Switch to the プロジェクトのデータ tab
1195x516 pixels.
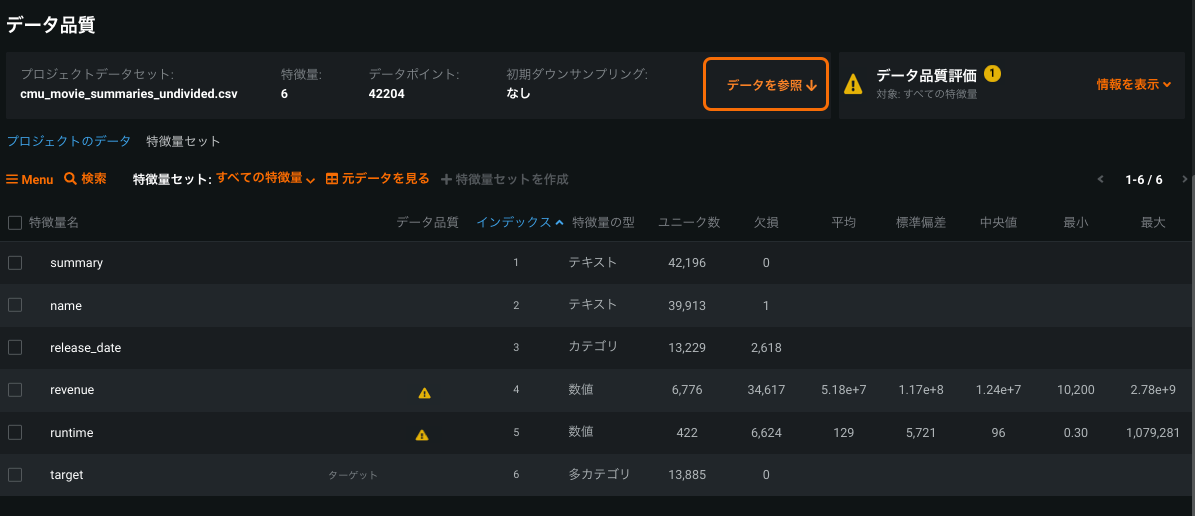coord(69,142)
